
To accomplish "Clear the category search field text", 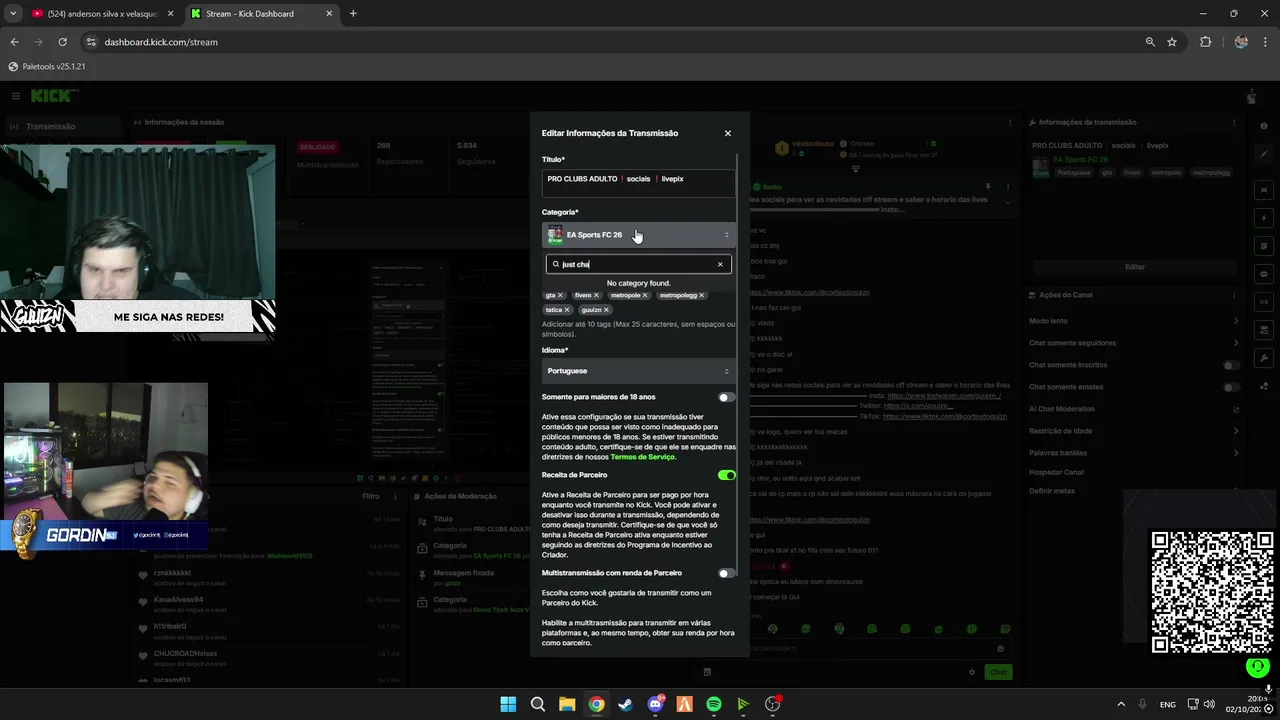I will (720, 264).
